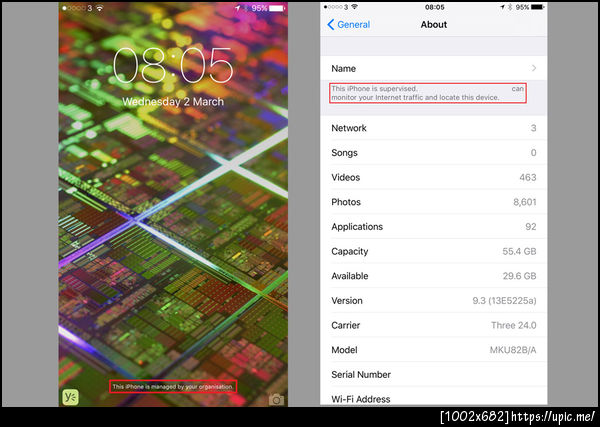Select the Songs row label
The height and width of the screenshot is (427, 600).
pos(344,153)
